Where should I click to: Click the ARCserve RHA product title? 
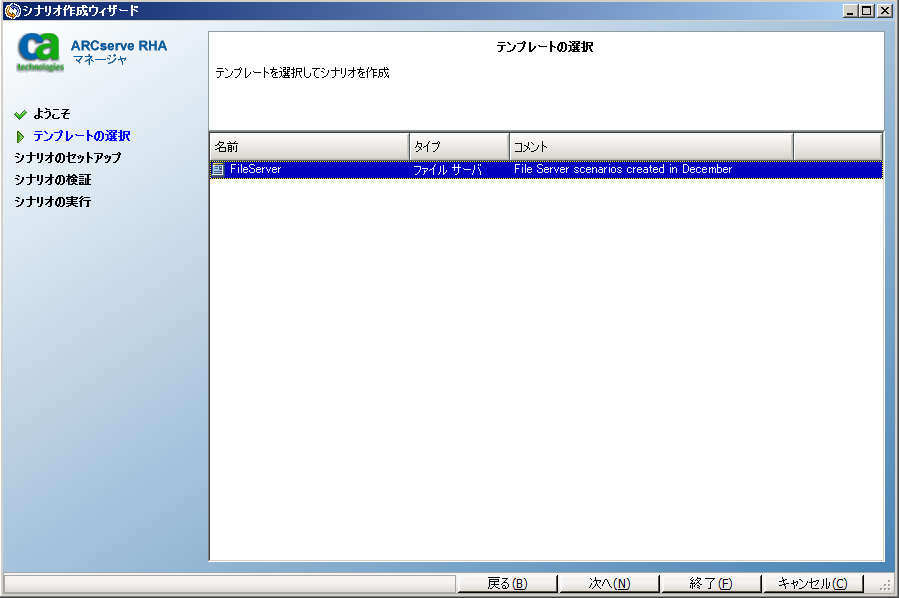(x=119, y=46)
